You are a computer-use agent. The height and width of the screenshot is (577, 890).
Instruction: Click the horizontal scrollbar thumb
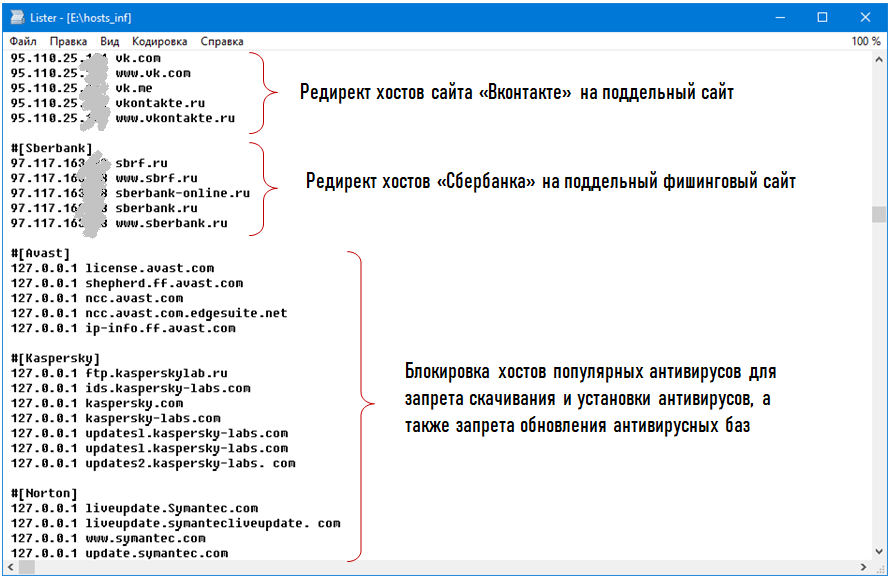point(27,567)
